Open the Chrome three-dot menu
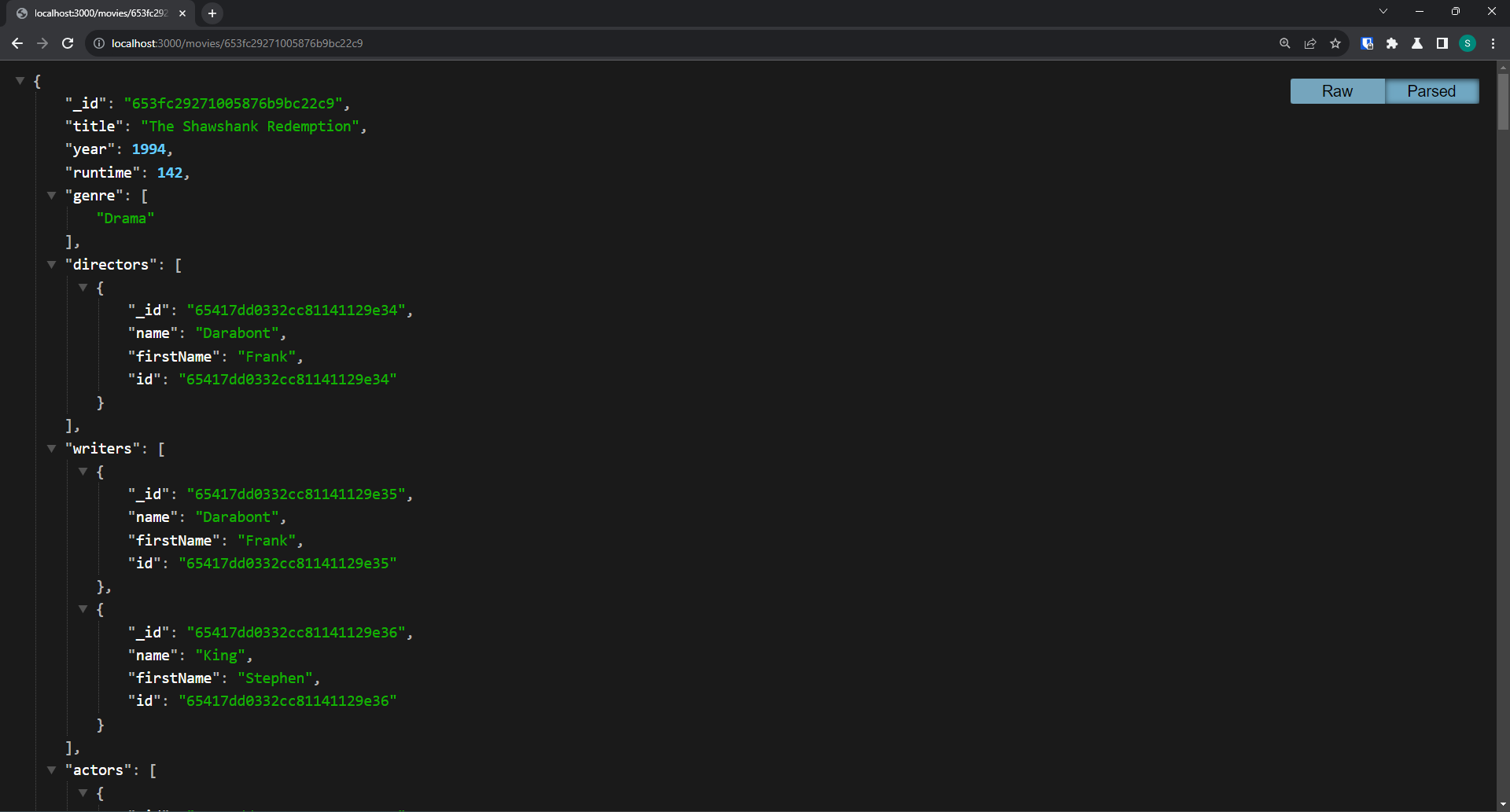Screen dimensions: 1510x812 coord(1493,43)
